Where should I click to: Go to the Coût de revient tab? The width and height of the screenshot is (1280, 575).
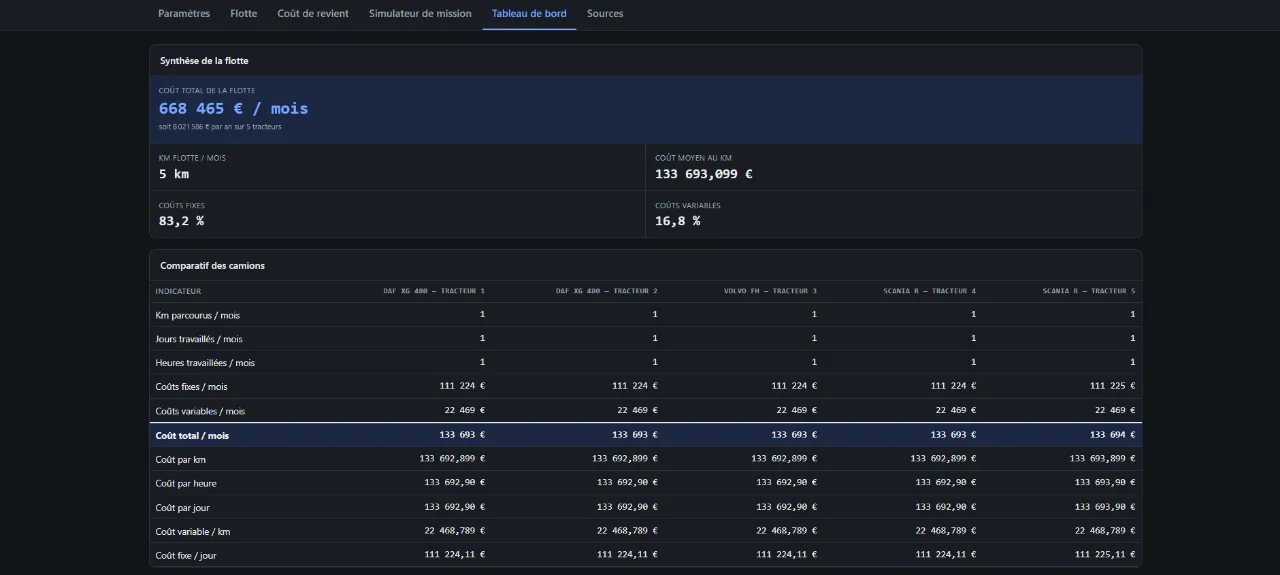[313, 14]
